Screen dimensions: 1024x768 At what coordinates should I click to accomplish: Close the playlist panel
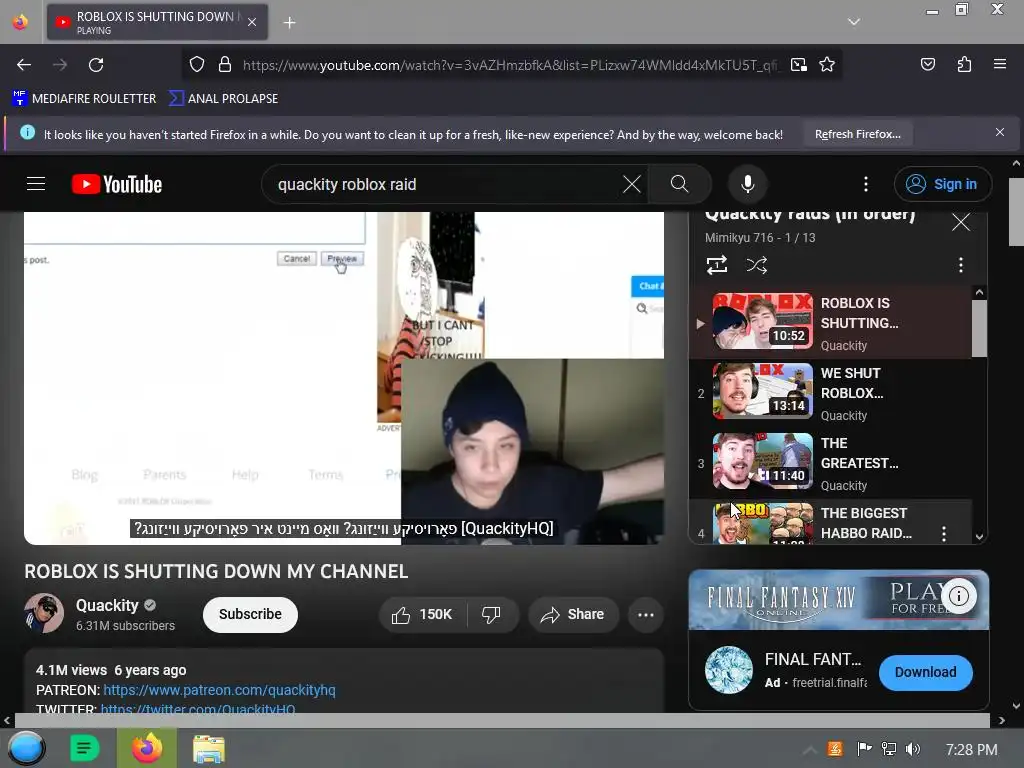961,222
